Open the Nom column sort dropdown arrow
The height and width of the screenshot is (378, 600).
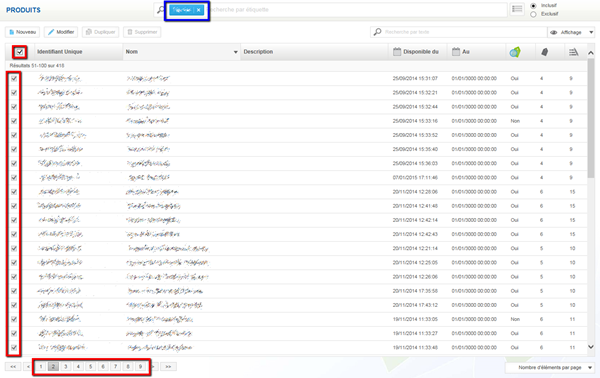click(235, 52)
